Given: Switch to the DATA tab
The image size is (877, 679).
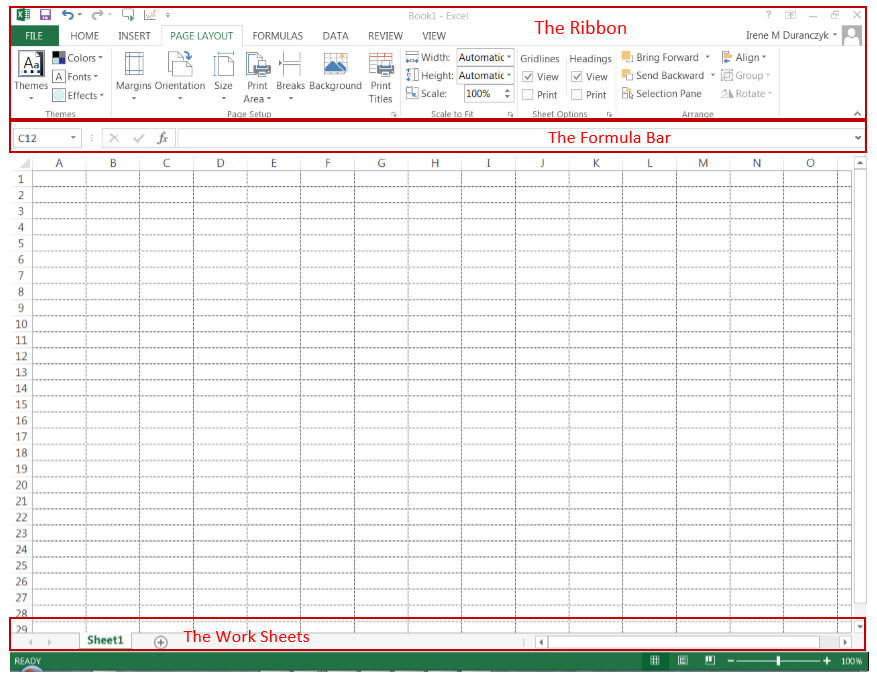Looking at the screenshot, I should tap(336, 36).
